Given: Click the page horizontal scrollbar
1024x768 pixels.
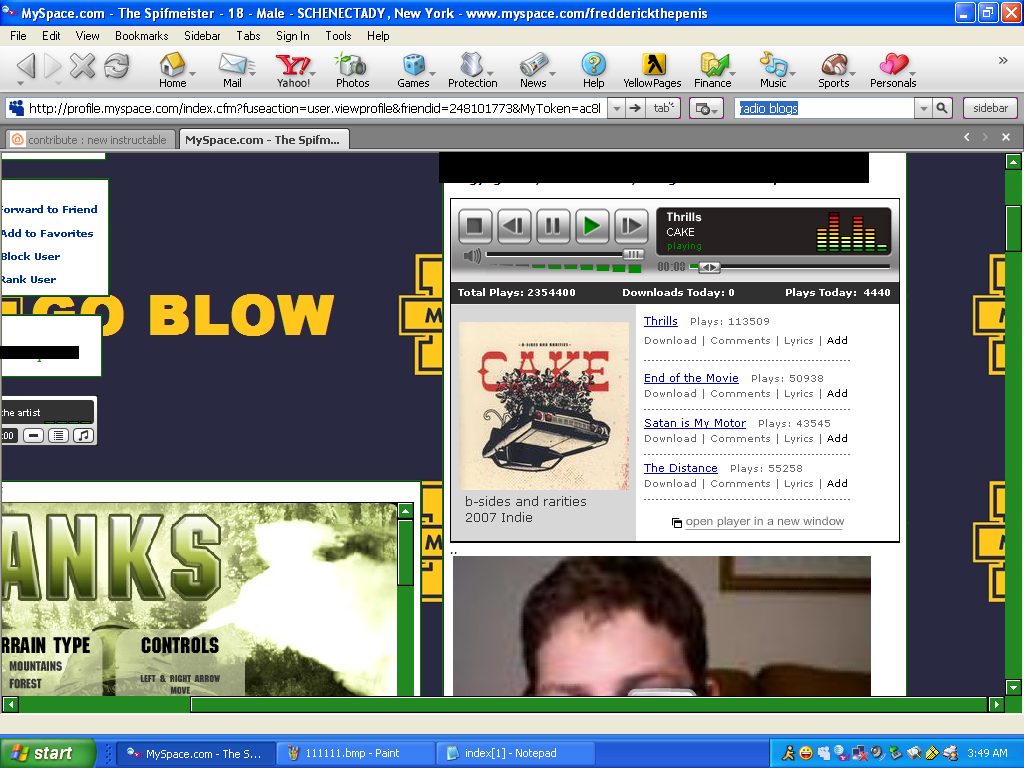Looking at the screenshot, I should click(x=589, y=704).
